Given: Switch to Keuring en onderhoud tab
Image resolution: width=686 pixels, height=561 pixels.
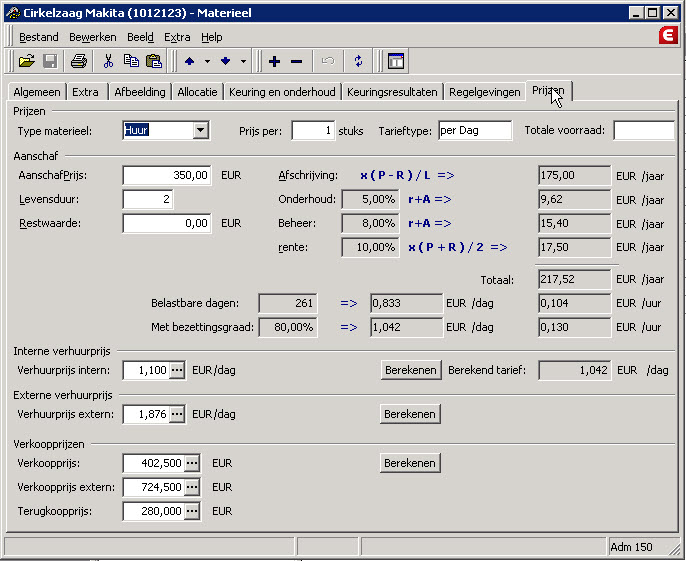Looking at the screenshot, I should point(282,92).
